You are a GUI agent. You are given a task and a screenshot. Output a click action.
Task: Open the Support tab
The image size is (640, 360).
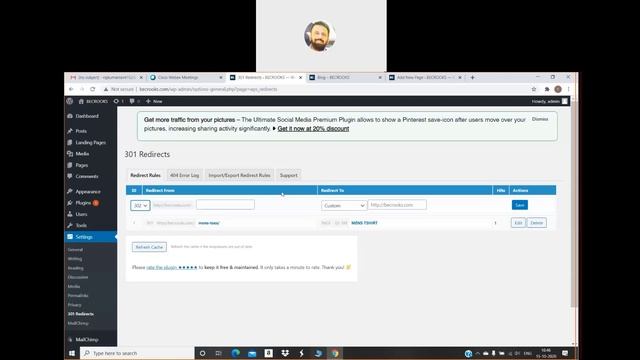click(x=289, y=175)
